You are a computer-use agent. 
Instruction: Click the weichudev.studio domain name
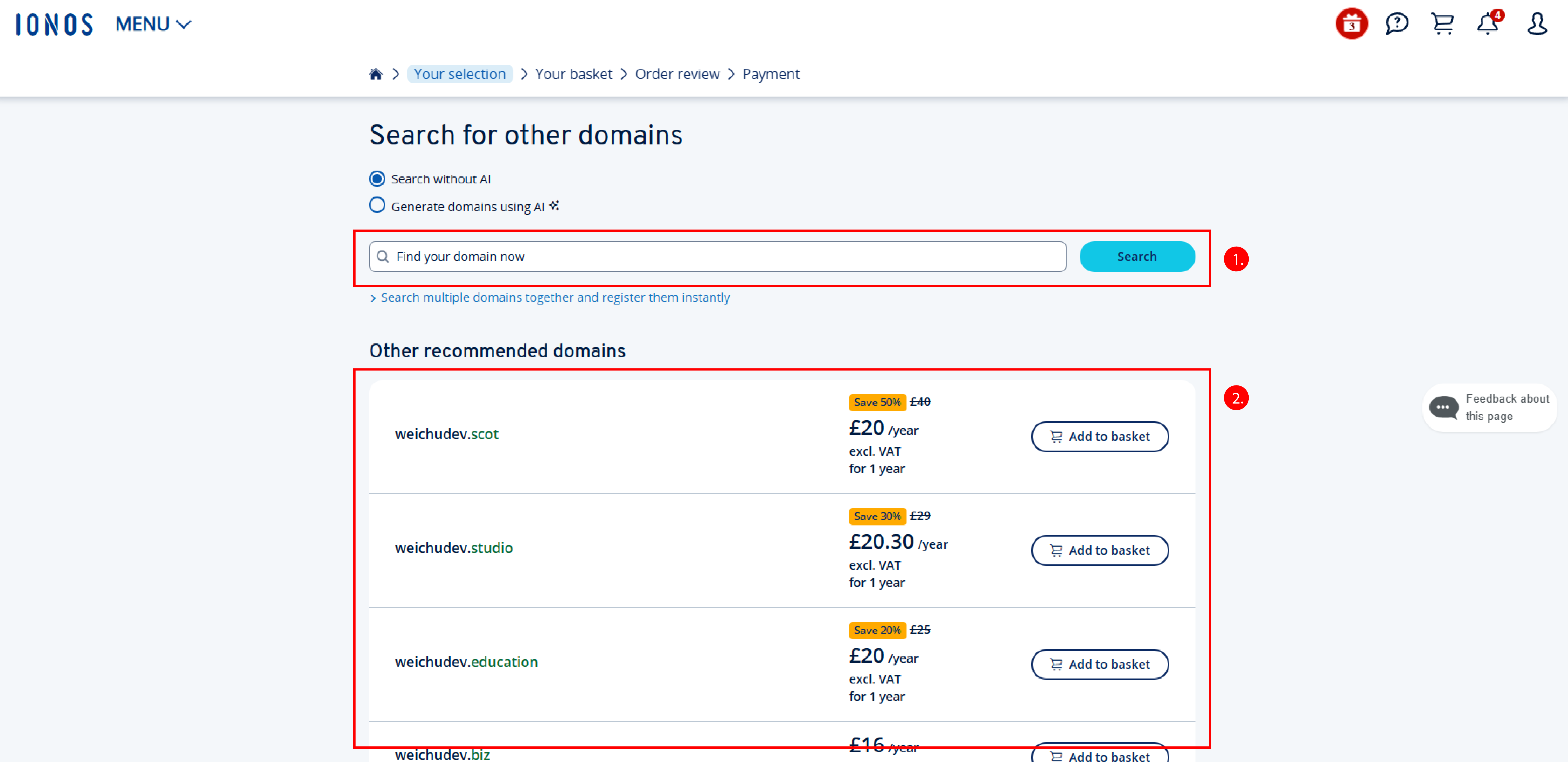(x=454, y=548)
